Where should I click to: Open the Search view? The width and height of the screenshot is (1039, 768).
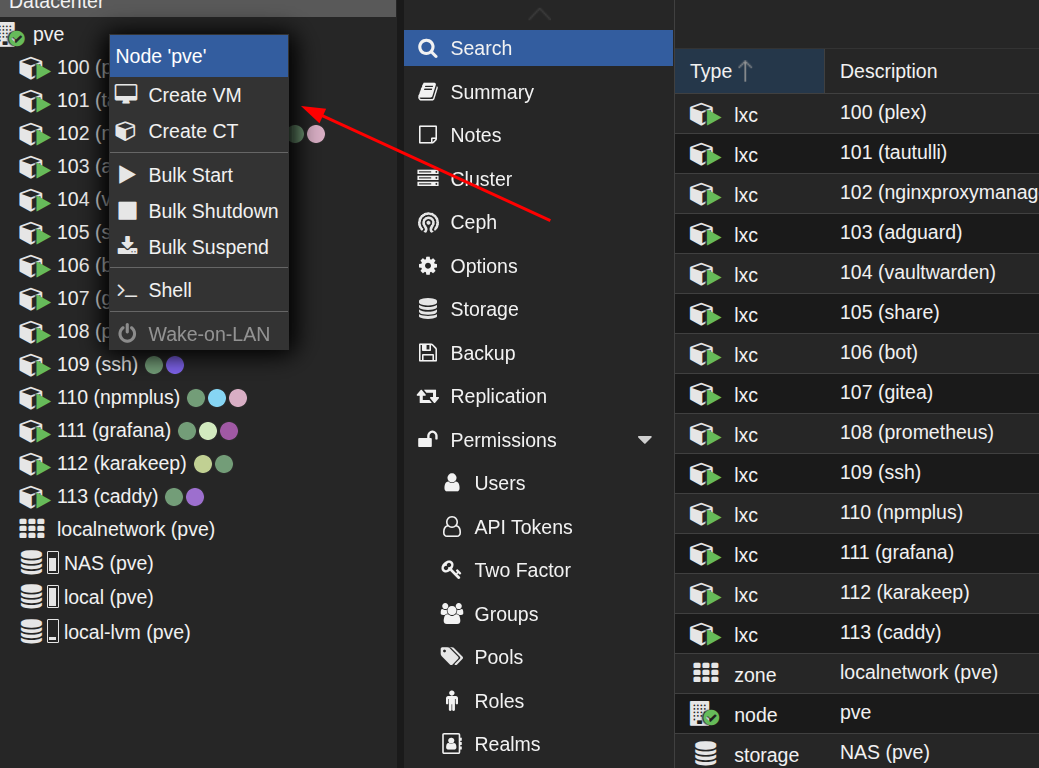(x=481, y=48)
